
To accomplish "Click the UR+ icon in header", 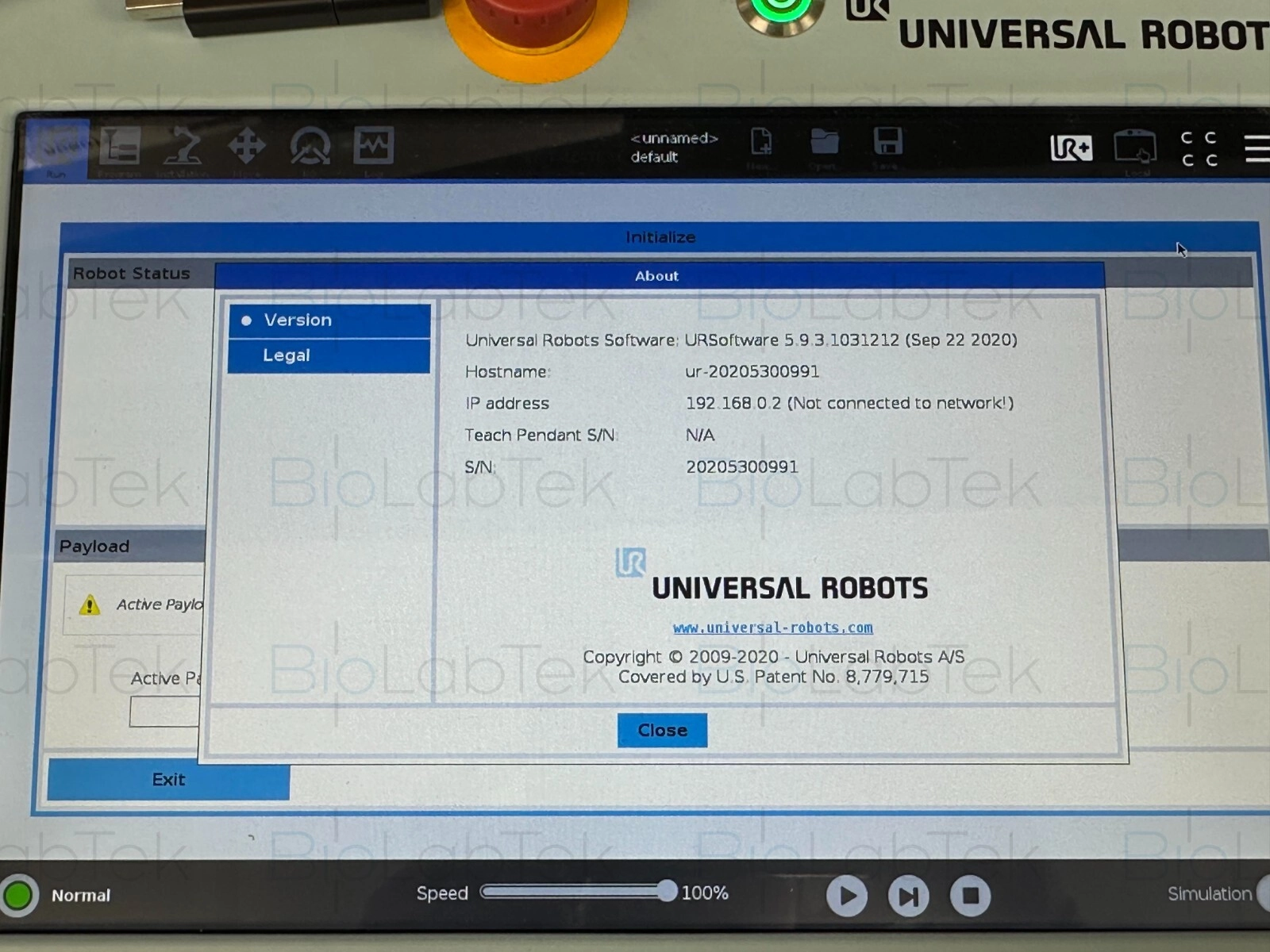I will 1071,148.
